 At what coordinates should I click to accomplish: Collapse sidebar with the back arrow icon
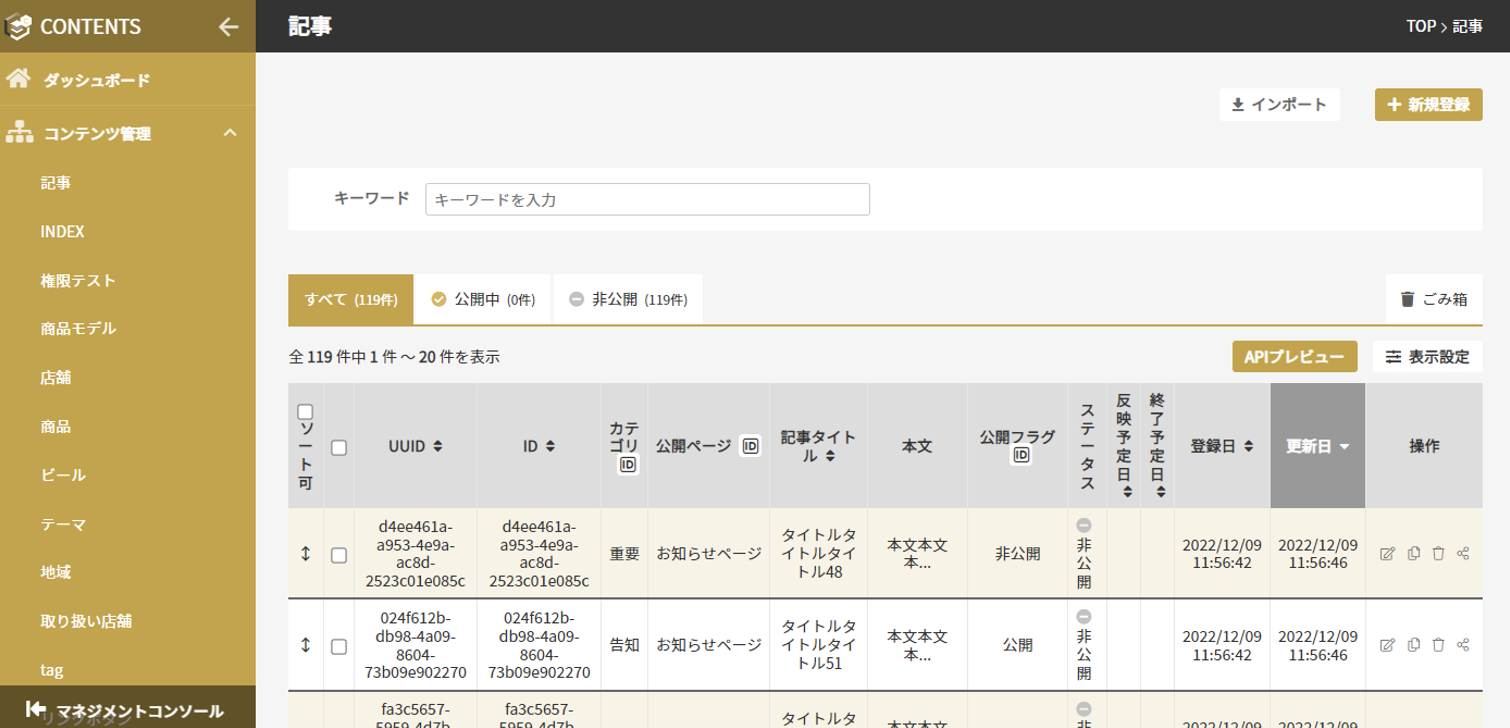pyautogui.click(x=229, y=27)
